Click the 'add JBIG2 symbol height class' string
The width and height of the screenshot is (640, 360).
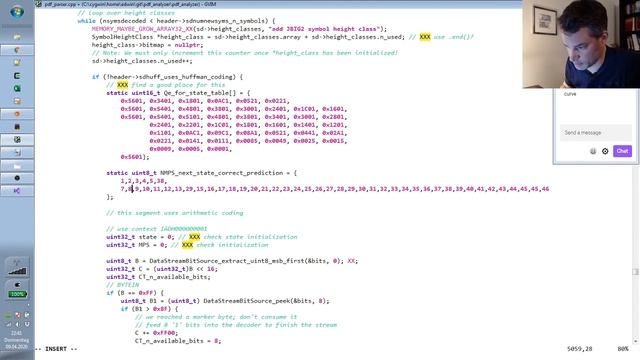point(324,29)
